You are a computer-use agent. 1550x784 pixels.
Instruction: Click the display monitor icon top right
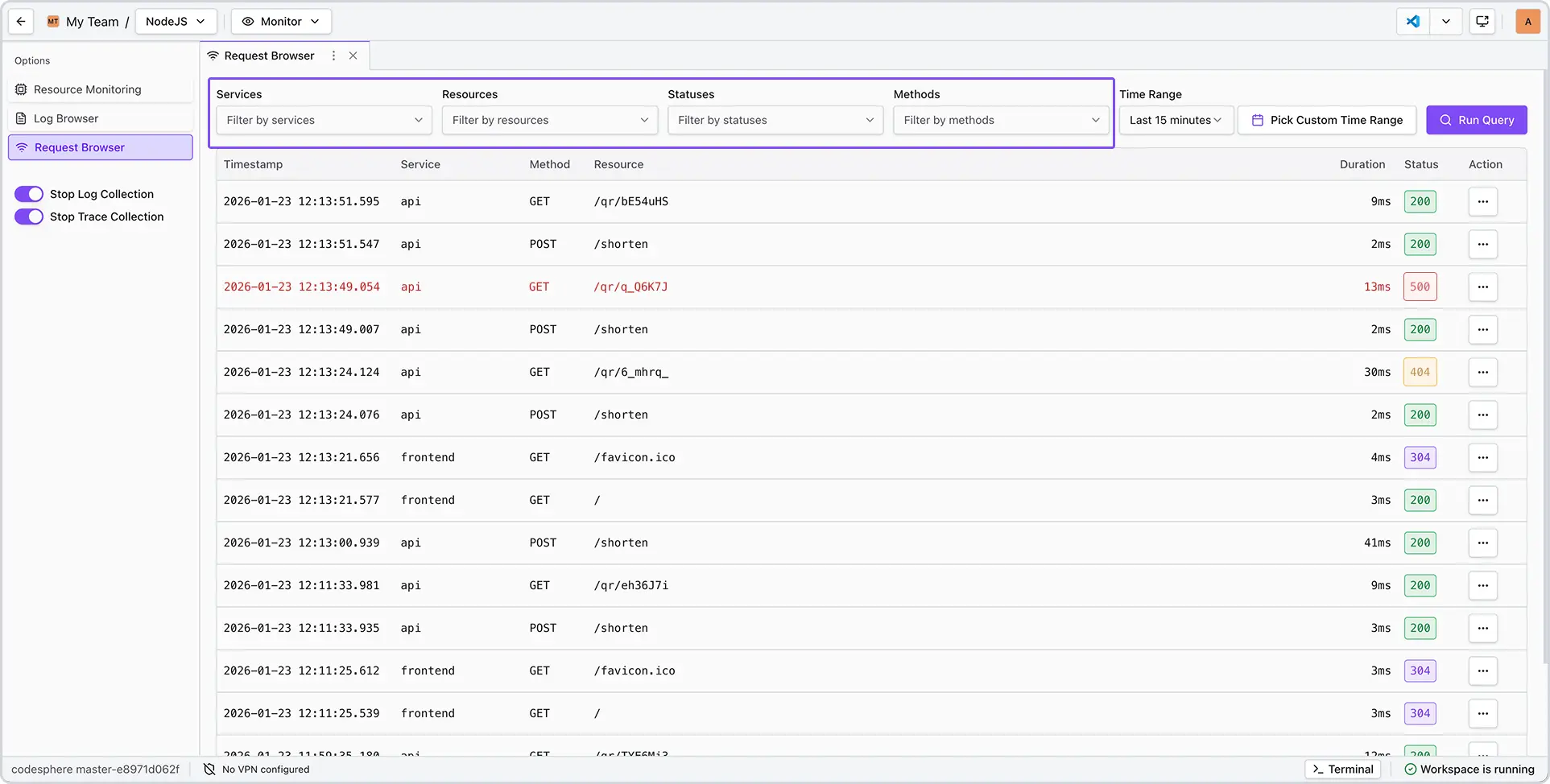tap(1482, 22)
